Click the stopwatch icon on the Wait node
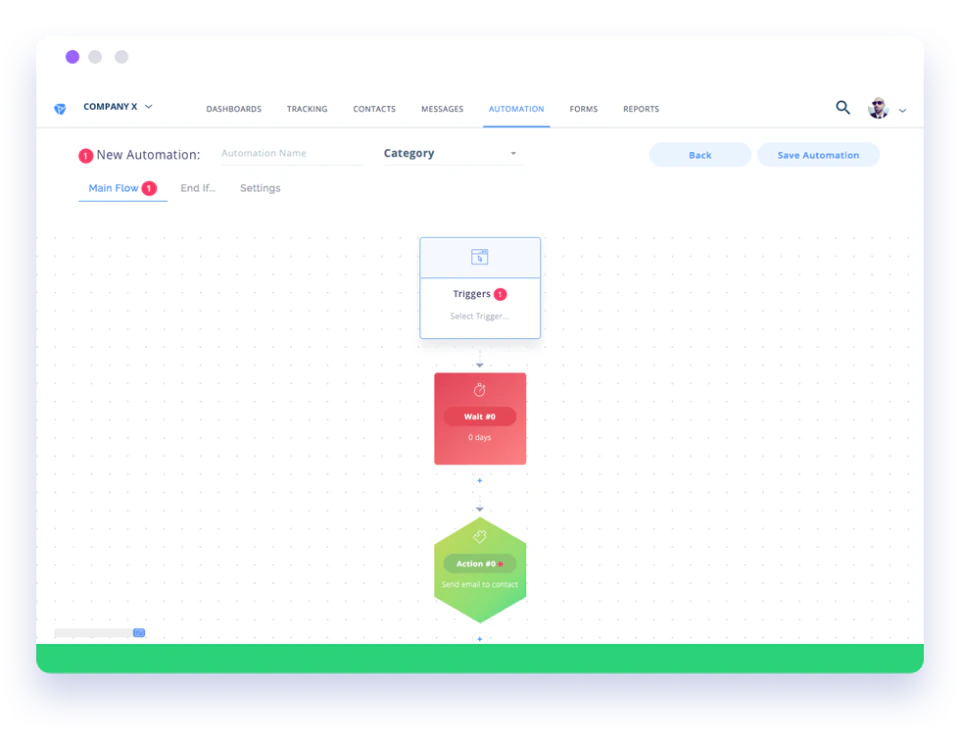The width and height of the screenshot is (960, 739). coord(479,390)
